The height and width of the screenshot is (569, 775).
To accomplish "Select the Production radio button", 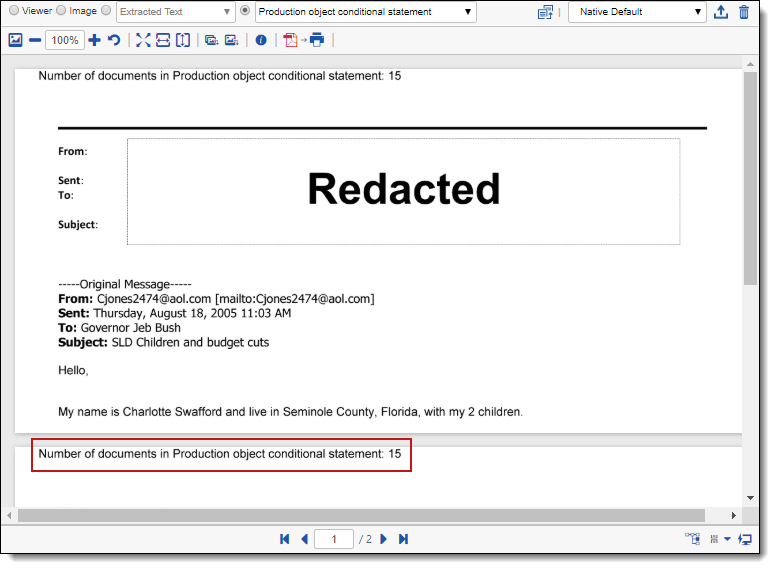I will (245, 10).
